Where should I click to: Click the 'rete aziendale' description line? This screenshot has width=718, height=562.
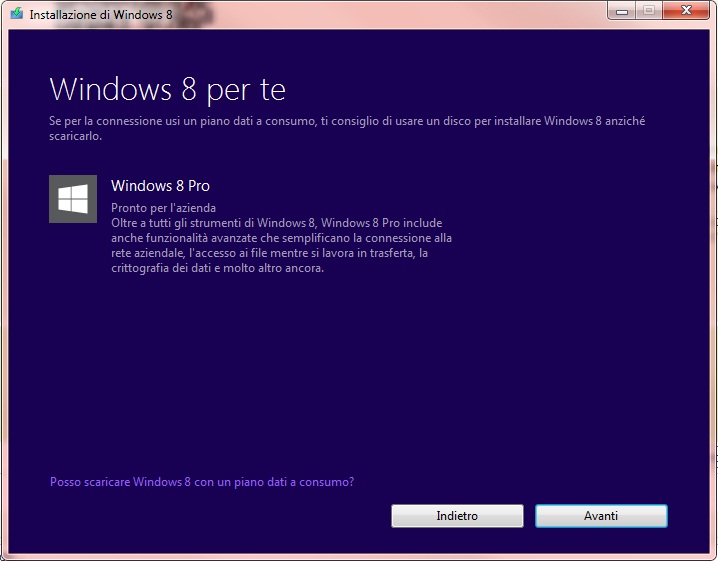point(269,253)
